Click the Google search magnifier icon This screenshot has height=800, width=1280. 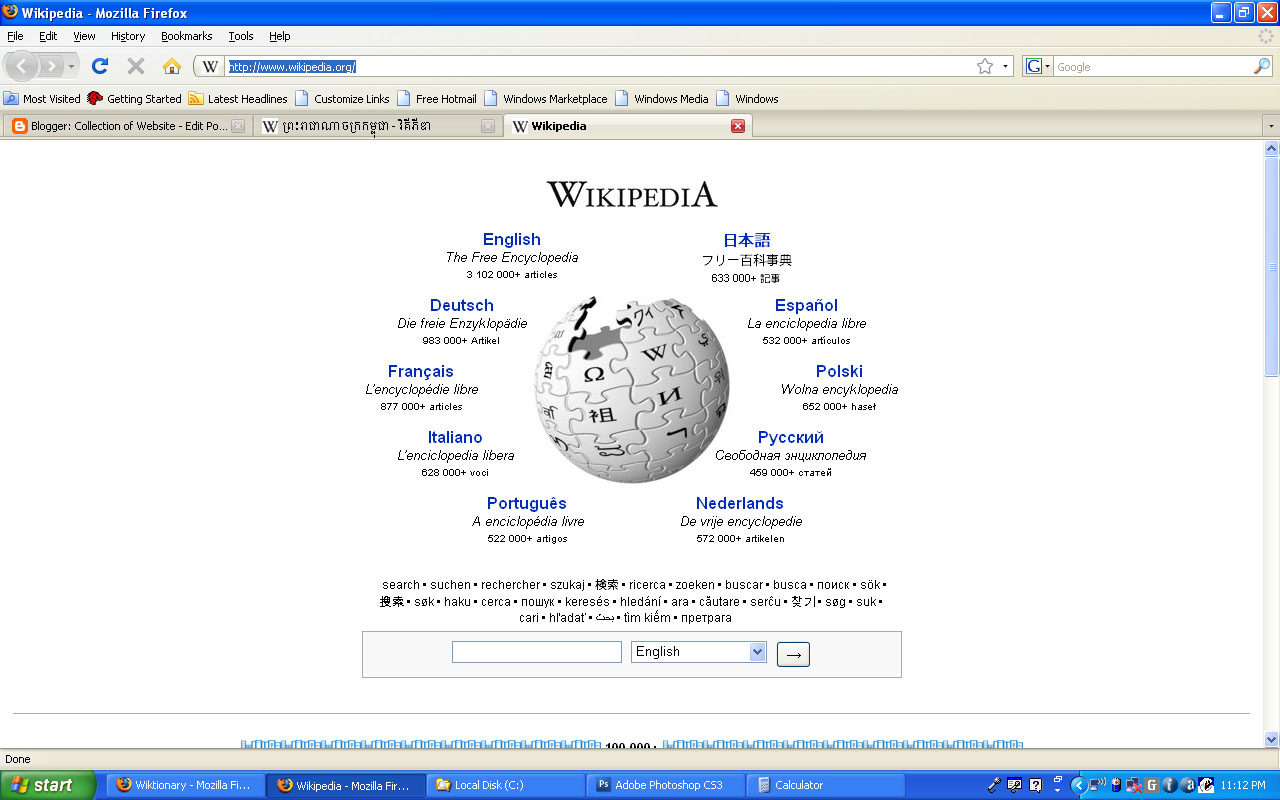point(1262,66)
